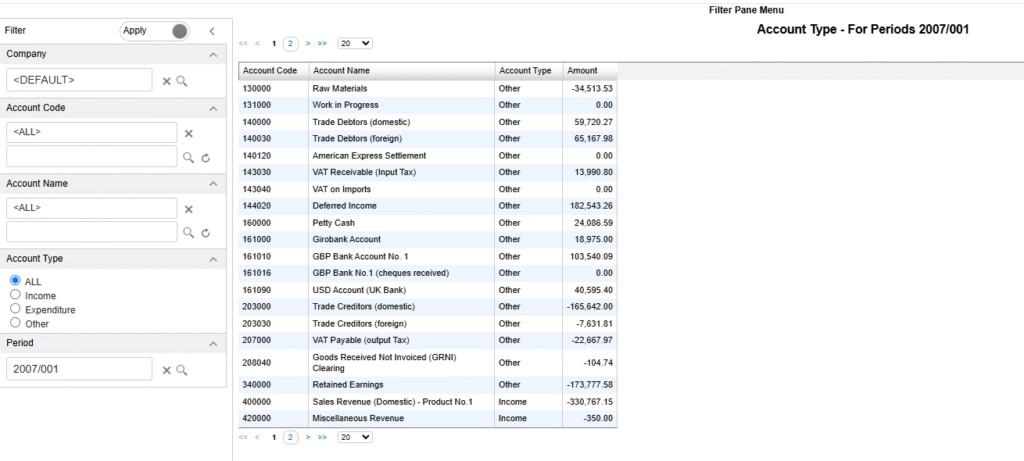Collapse the filter pane with the left arrow

pyautogui.click(x=212, y=31)
